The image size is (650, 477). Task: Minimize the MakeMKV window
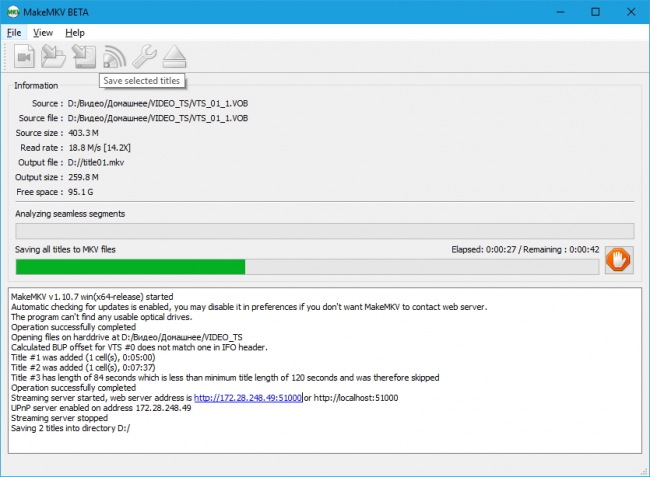click(x=560, y=12)
